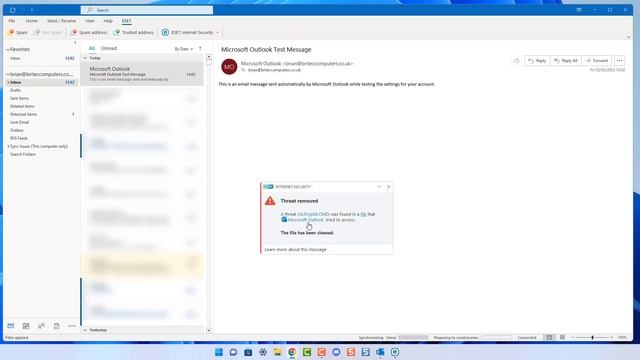Expand Sync Issues (This computer only)
This screenshot has width=640, height=360.
click(8, 146)
